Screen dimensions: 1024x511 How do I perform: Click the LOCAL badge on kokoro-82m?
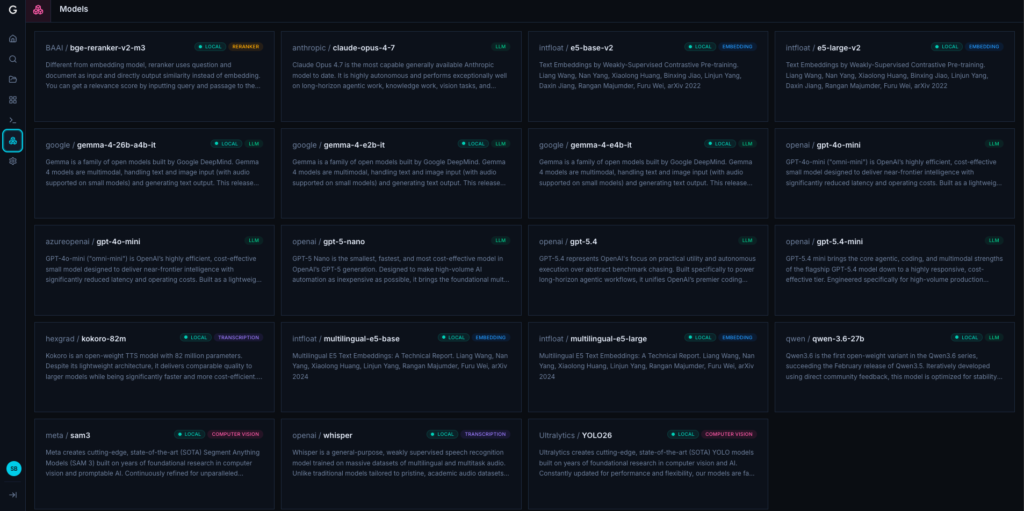click(196, 338)
